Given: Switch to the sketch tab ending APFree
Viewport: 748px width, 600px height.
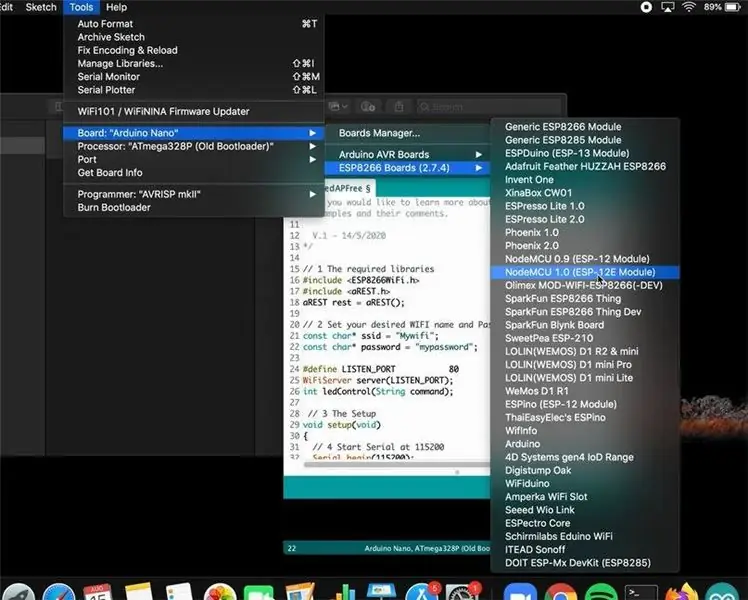Looking at the screenshot, I should [349, 188].
